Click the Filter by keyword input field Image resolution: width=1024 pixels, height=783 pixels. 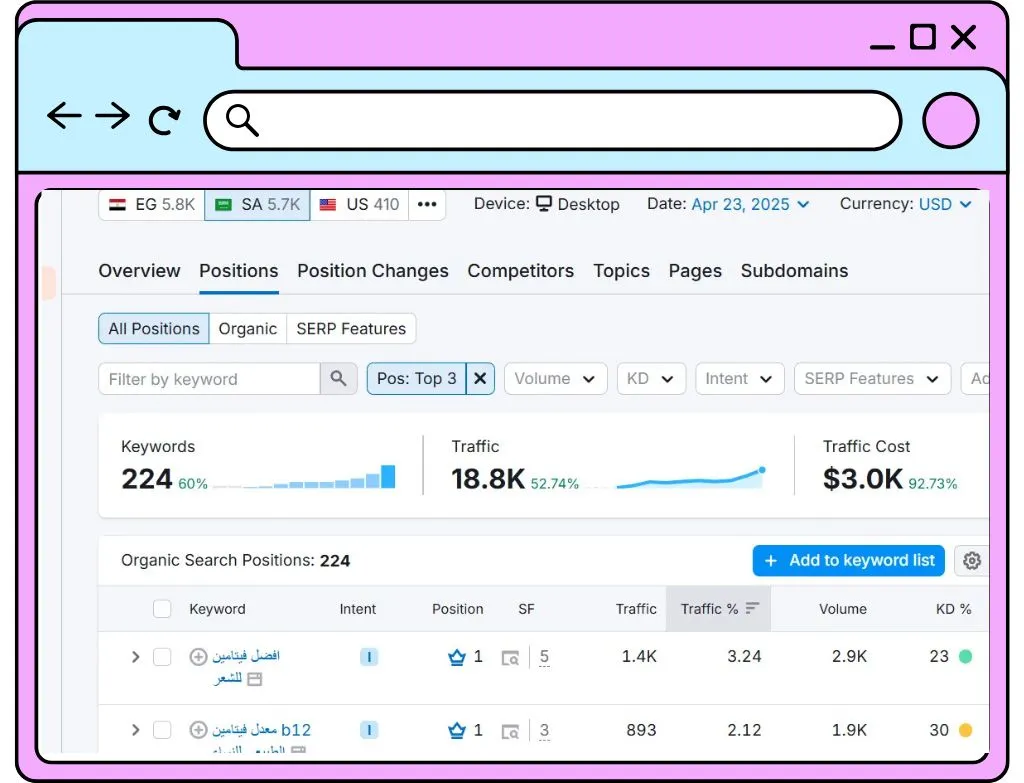pyautogui.click(x=210, y=379)
